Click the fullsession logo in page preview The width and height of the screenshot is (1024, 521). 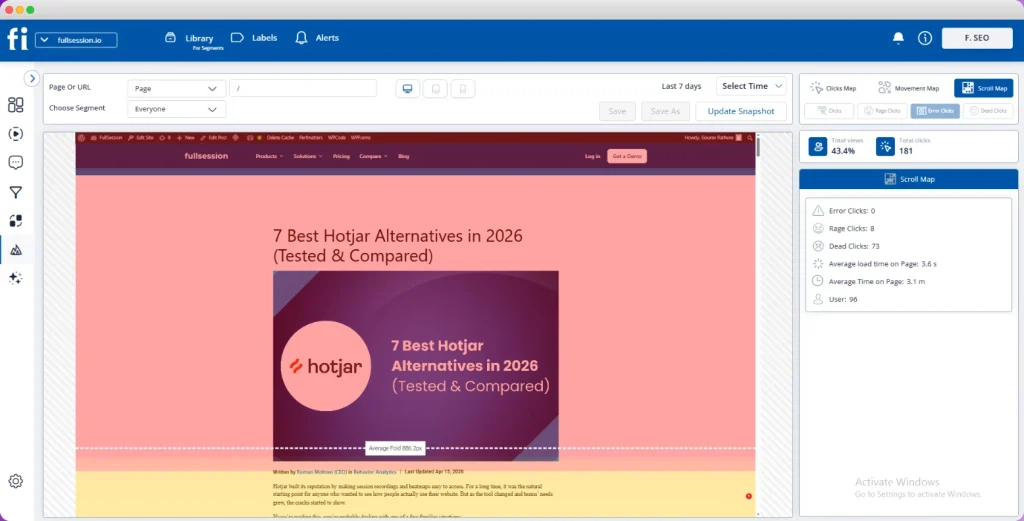point(206,156)
